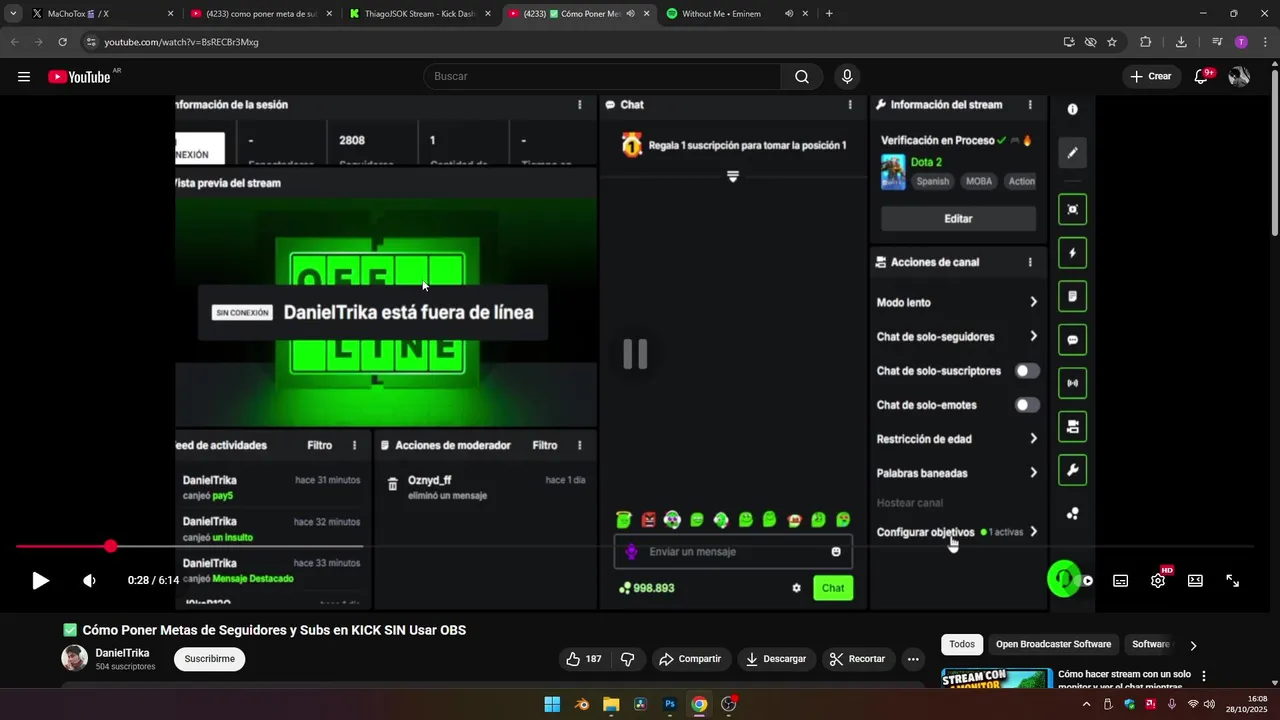
Task: Go back to the previous page
Action: [15, 42]
